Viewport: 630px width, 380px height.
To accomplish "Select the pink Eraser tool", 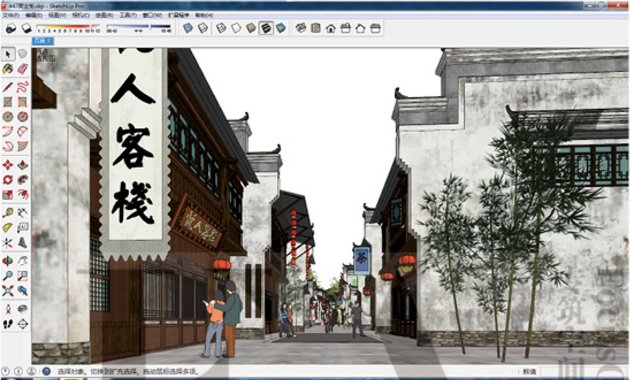I will tap(22, 69).
